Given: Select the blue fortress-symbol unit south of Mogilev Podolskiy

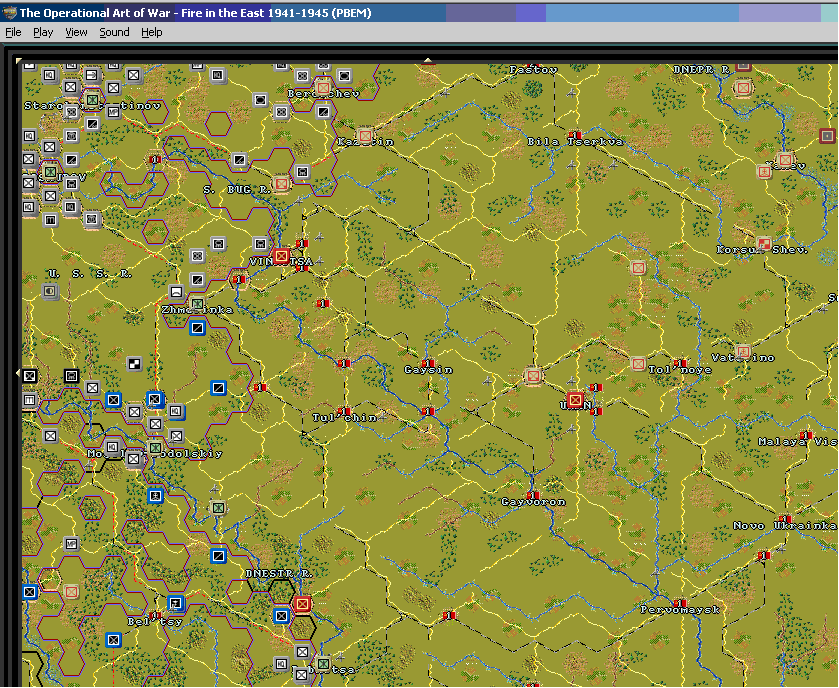Looking at the screenshot, I should pos(155,496).
